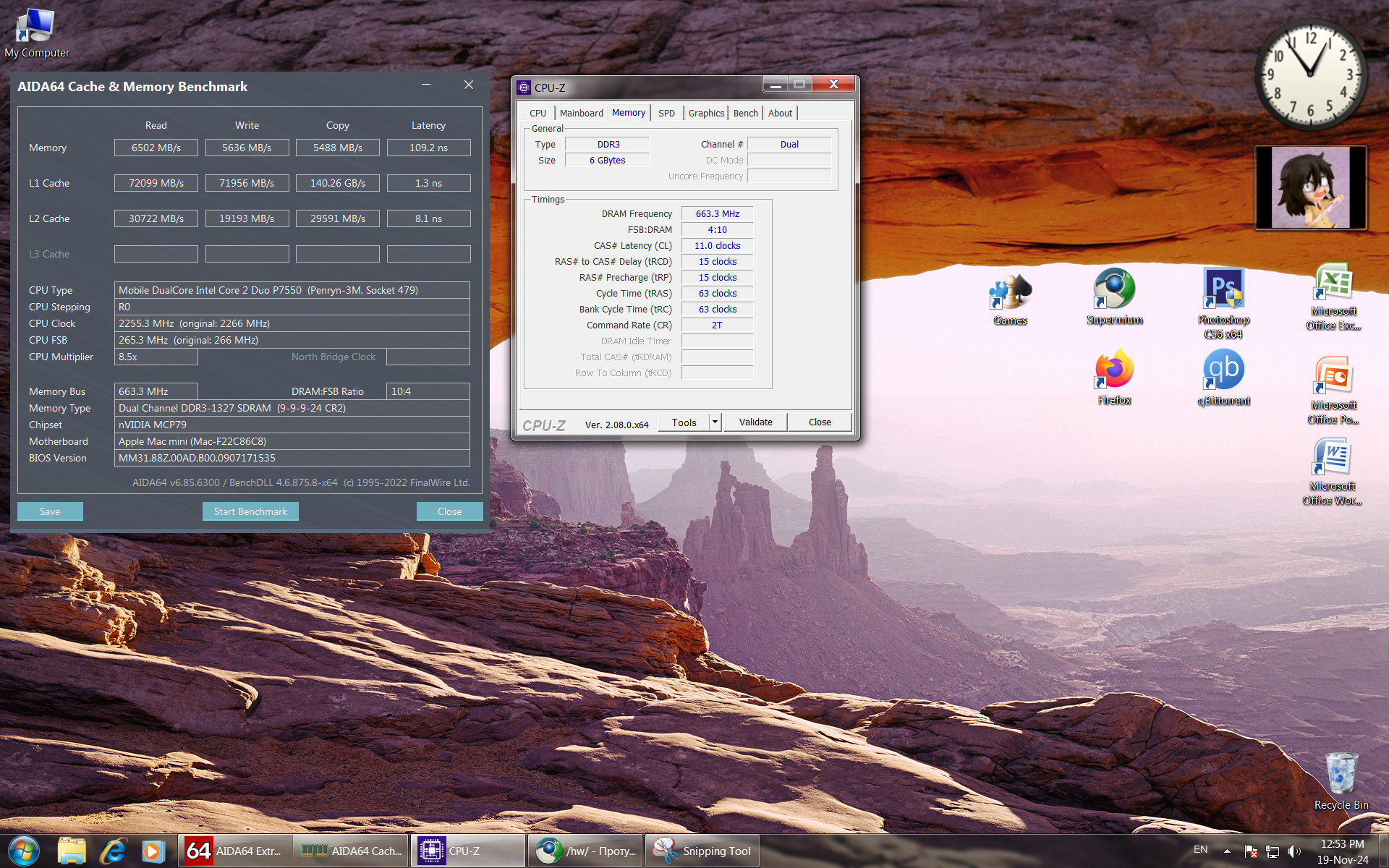Open the Bench tab in CPU-Z
The image size is (1389, 868).
(745, 113)
